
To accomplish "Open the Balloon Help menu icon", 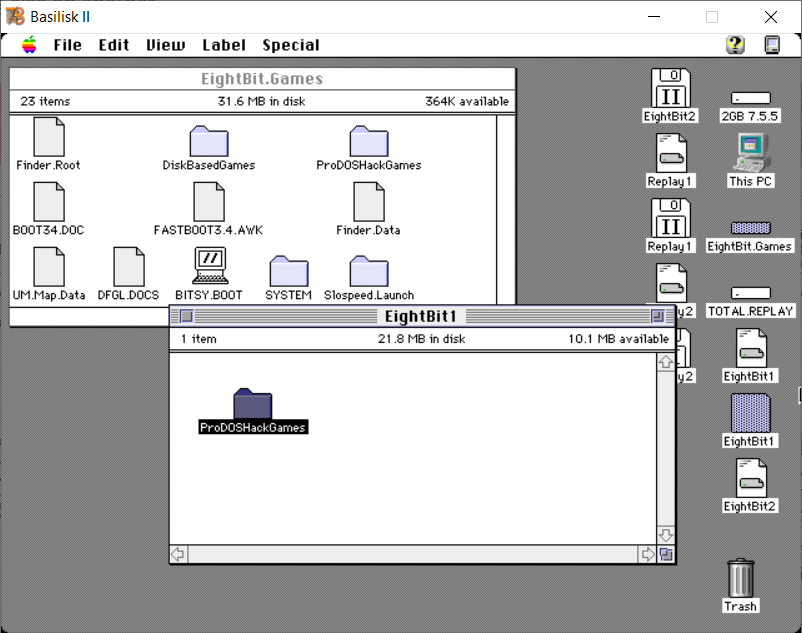I will (735, 45).
